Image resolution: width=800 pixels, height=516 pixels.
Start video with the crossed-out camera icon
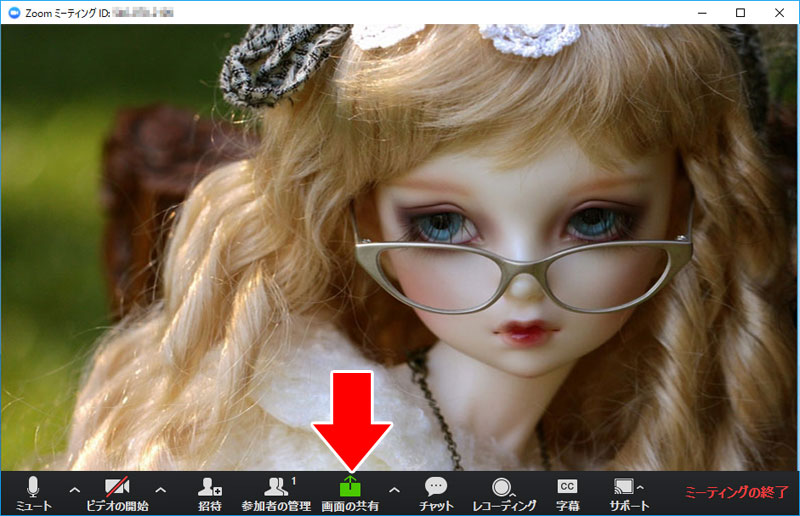pyautogui.click(x=117, y=487)
